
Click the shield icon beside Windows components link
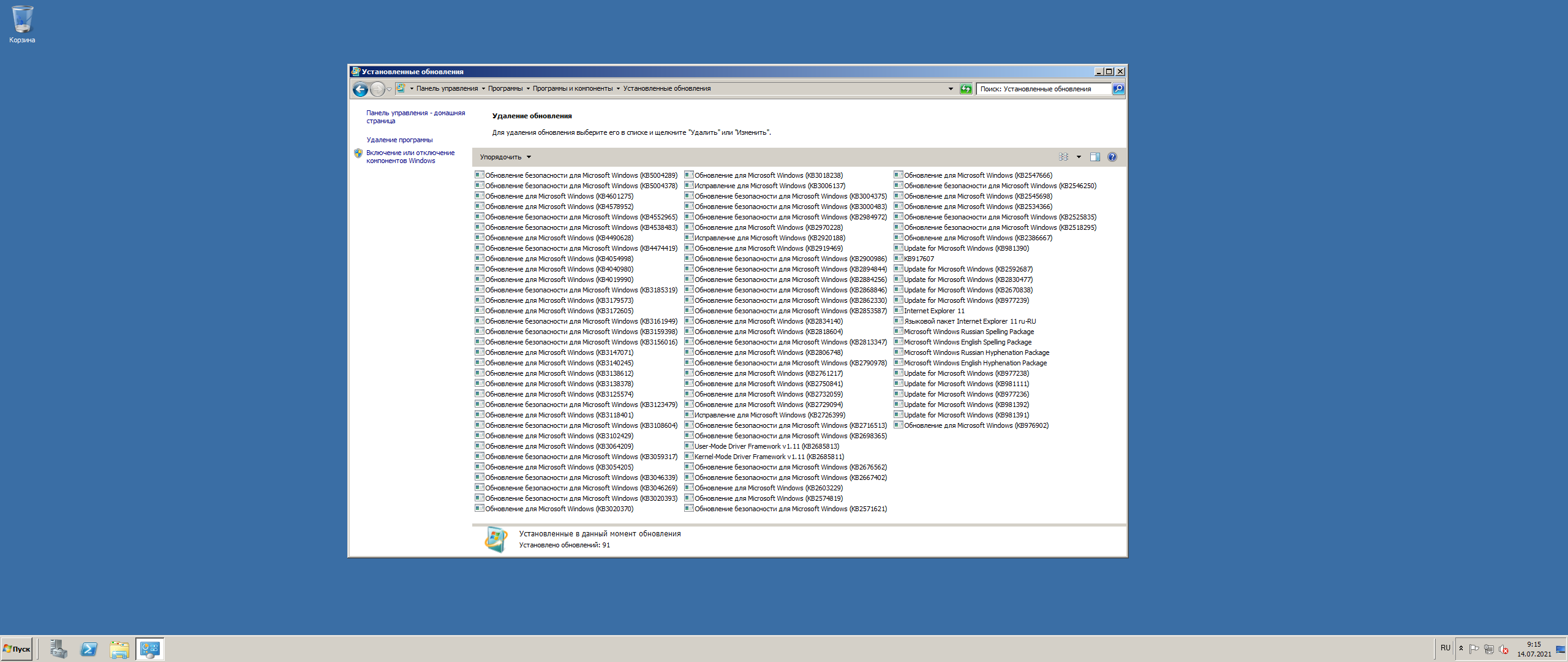[x=358, y=153]
